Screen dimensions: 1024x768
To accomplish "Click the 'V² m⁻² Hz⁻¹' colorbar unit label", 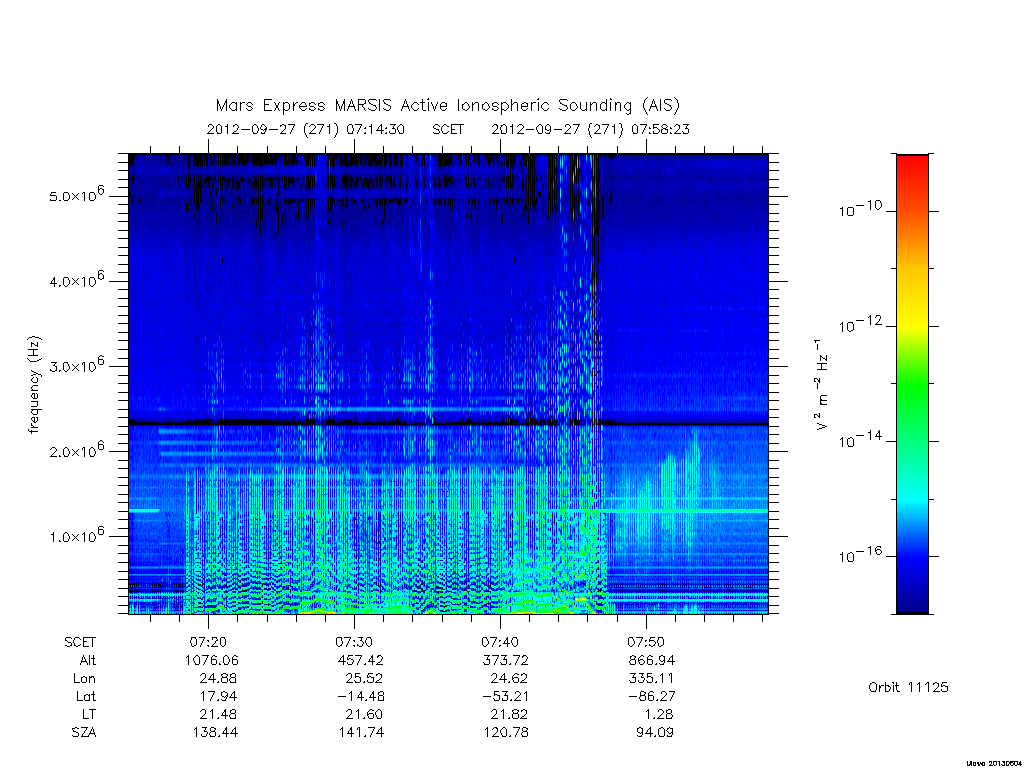I will pos(821,383).
